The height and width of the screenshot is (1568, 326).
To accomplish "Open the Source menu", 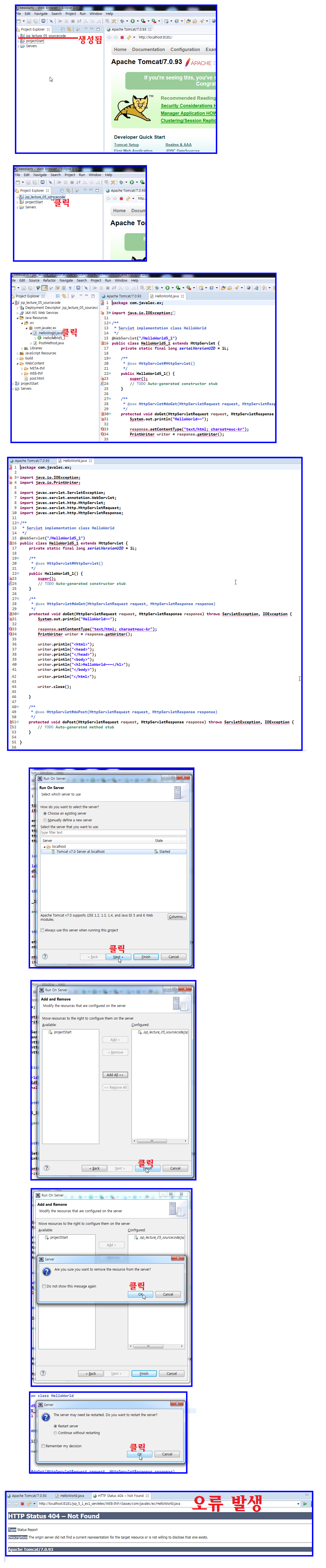I will pos(34,281).
